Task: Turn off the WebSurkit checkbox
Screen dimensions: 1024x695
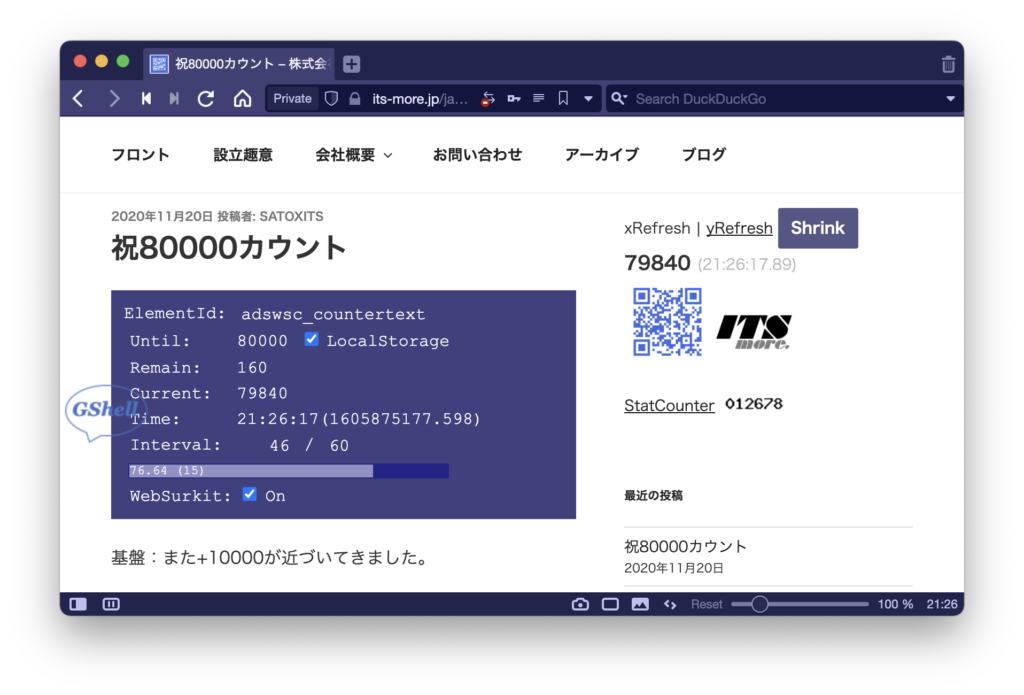Action: (x=250, y=495)
